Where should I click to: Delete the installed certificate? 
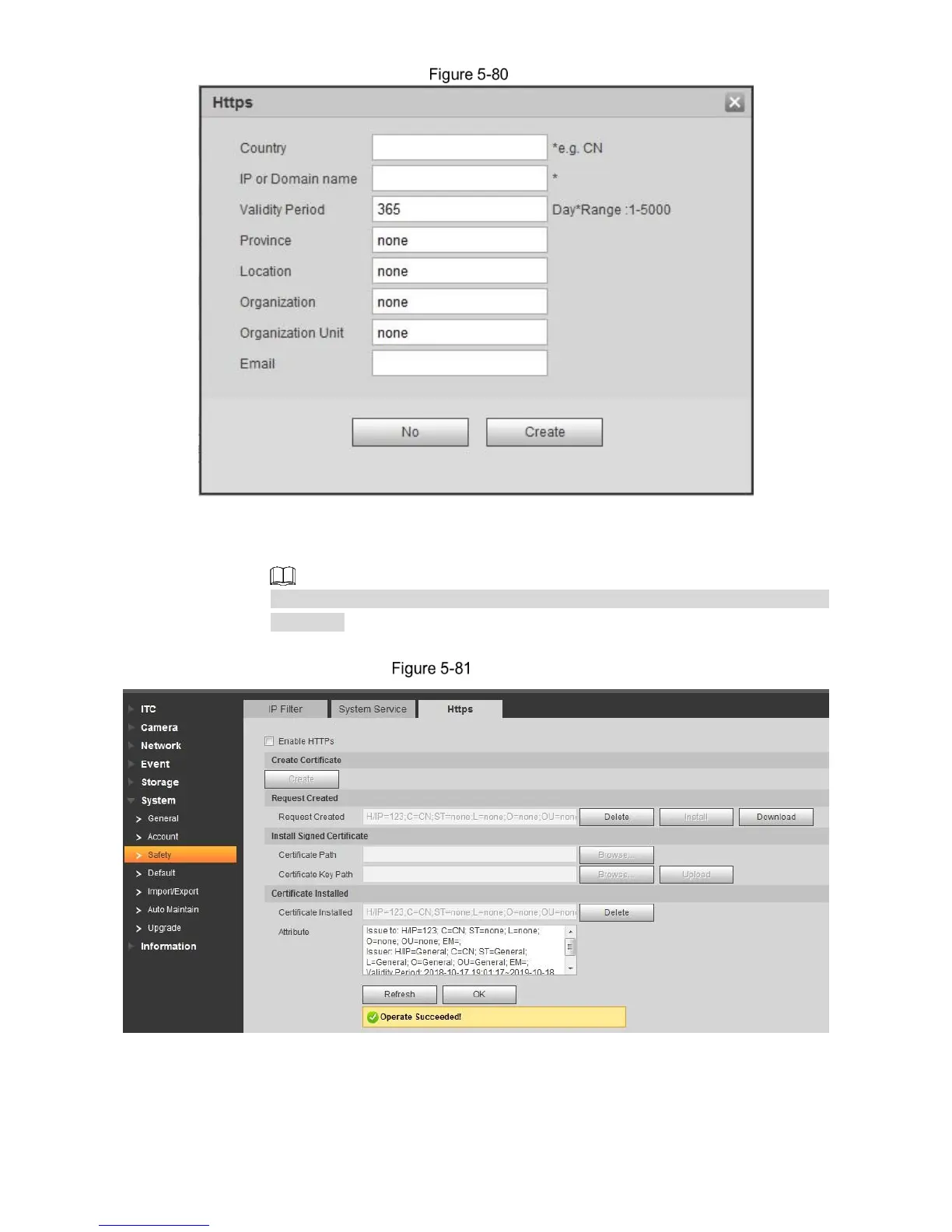coord(617,912)
